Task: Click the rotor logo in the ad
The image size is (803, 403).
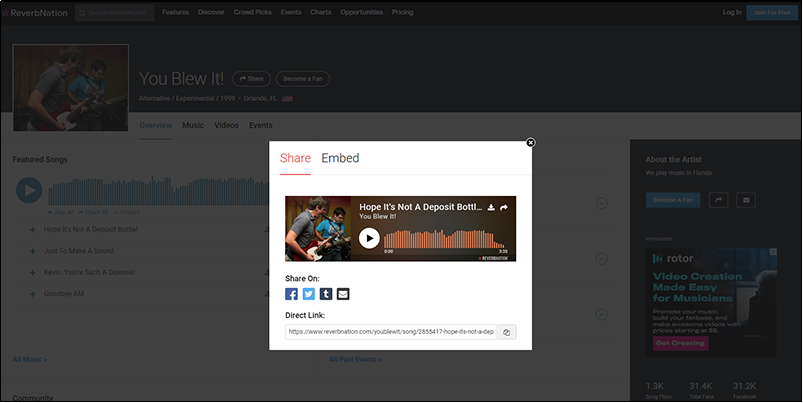Action: (673, 259)
